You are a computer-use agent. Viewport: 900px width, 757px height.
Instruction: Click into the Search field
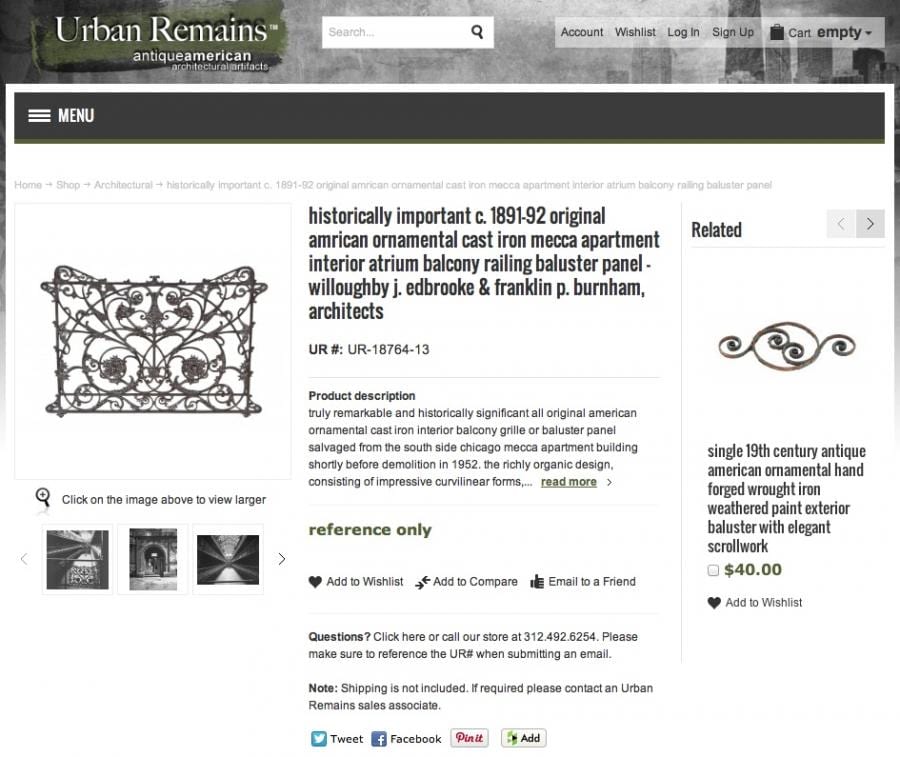396,32
